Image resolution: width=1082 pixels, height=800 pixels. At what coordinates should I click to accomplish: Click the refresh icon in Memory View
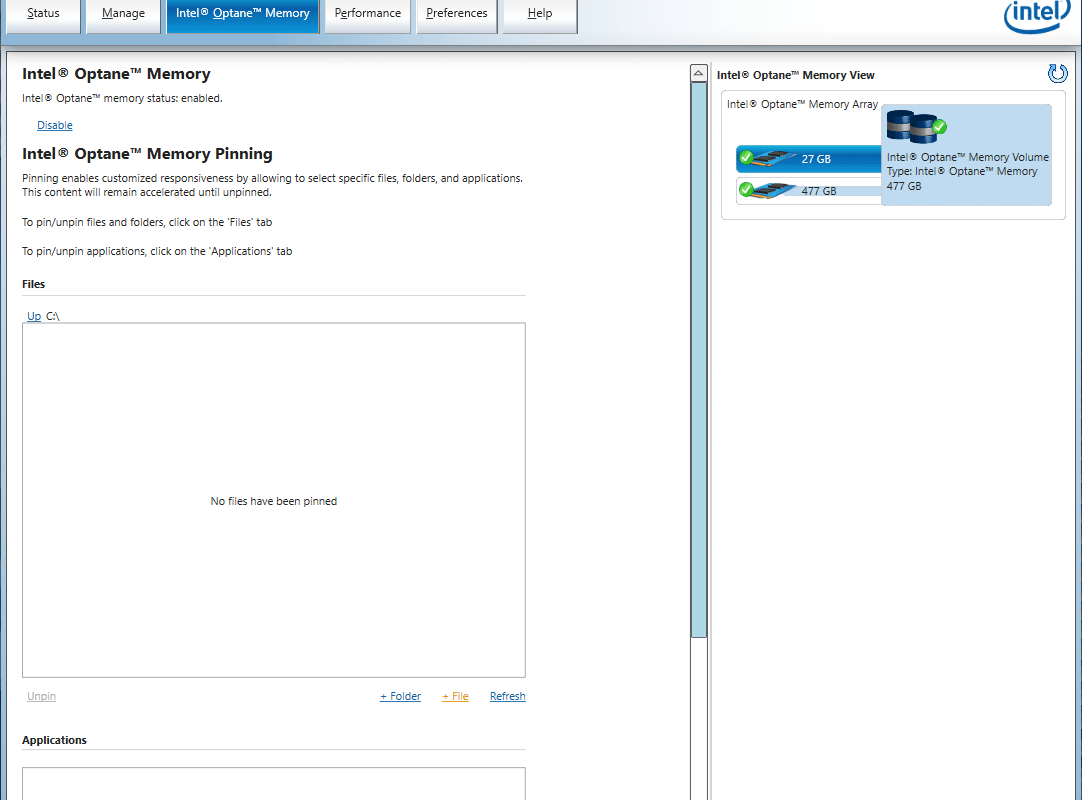click(x=1057, y=73)
